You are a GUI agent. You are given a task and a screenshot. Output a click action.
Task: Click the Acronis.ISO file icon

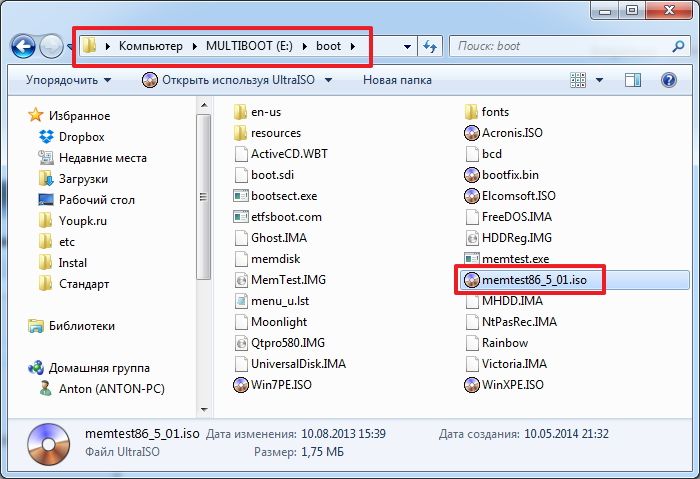click(473, 132)
